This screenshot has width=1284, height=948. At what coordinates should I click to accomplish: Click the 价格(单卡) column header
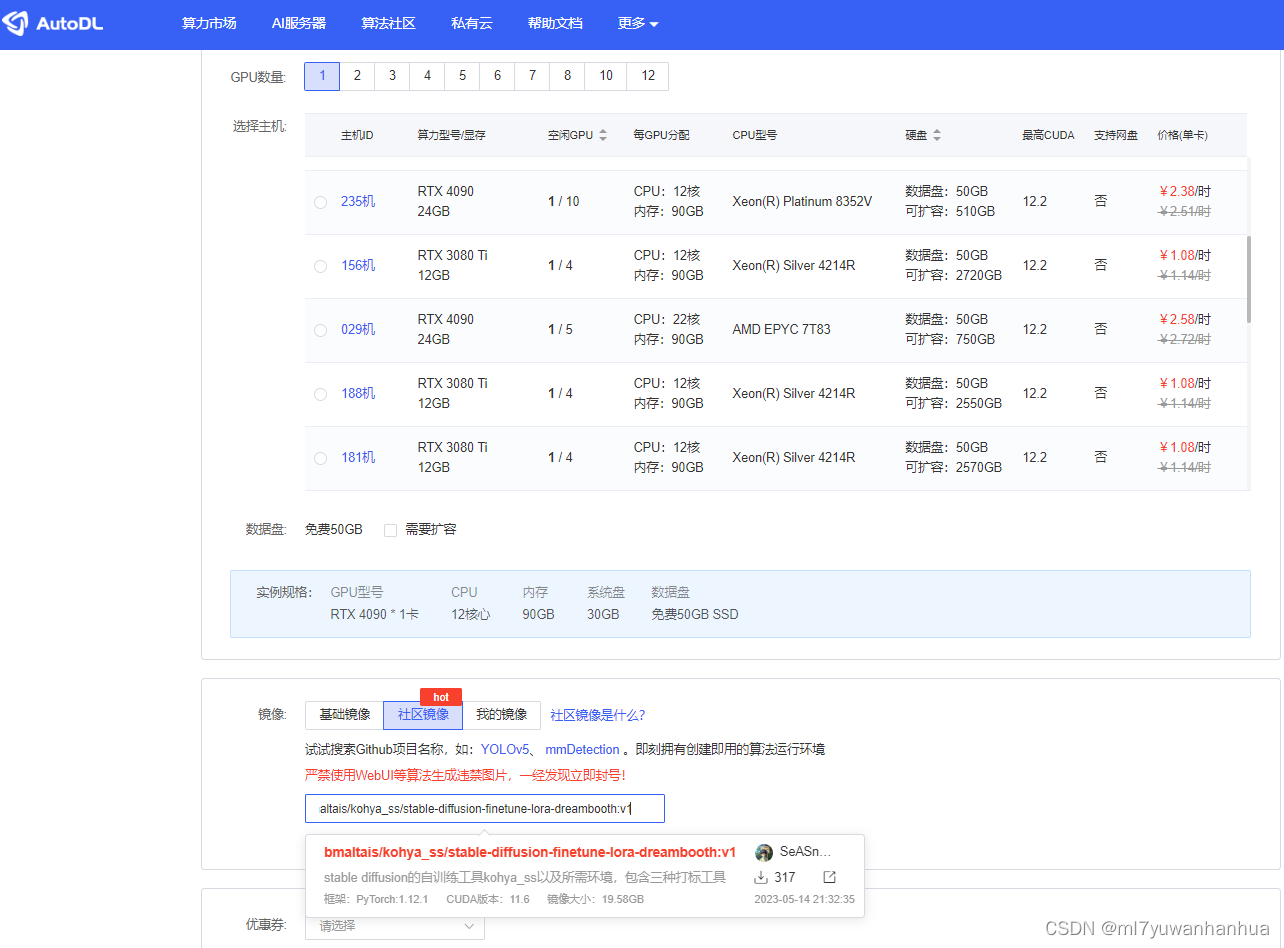click(x=1182, y=135)
